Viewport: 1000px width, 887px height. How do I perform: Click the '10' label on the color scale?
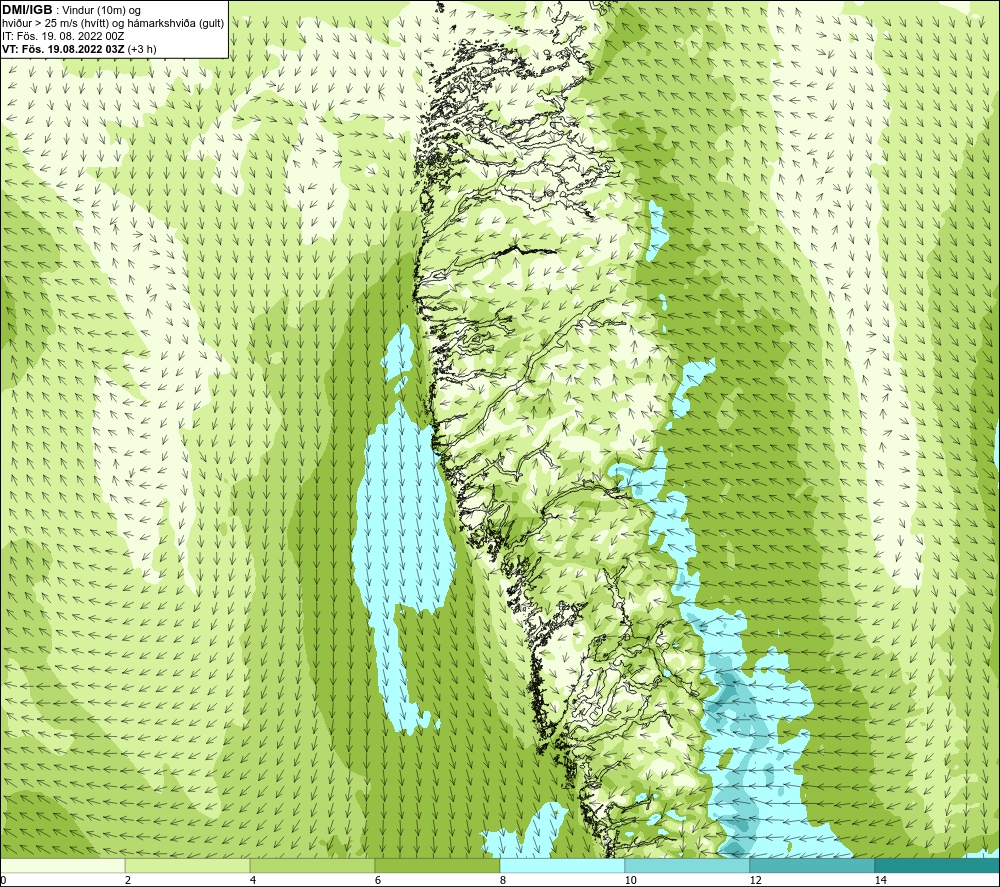coord(630,880)
